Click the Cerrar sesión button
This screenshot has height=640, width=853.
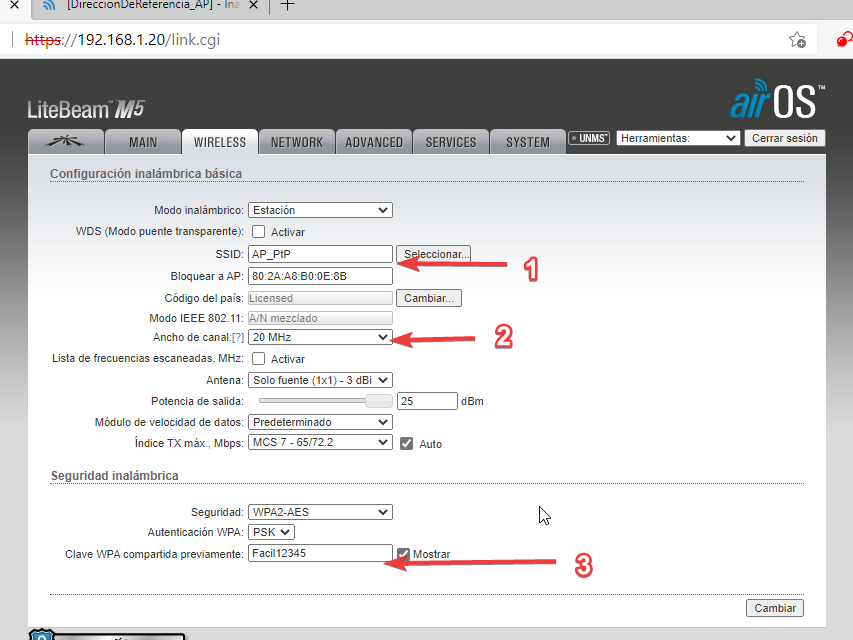point(784,139)
